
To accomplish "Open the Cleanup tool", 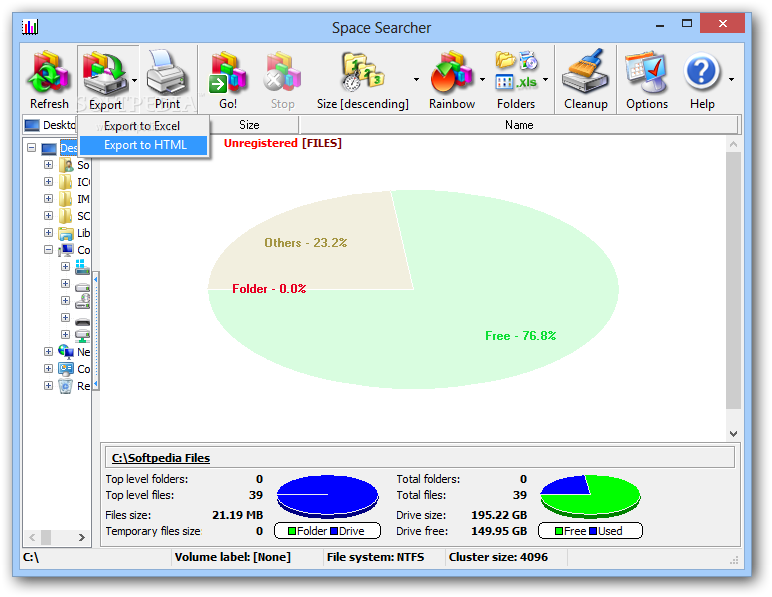I will [585, 72].
